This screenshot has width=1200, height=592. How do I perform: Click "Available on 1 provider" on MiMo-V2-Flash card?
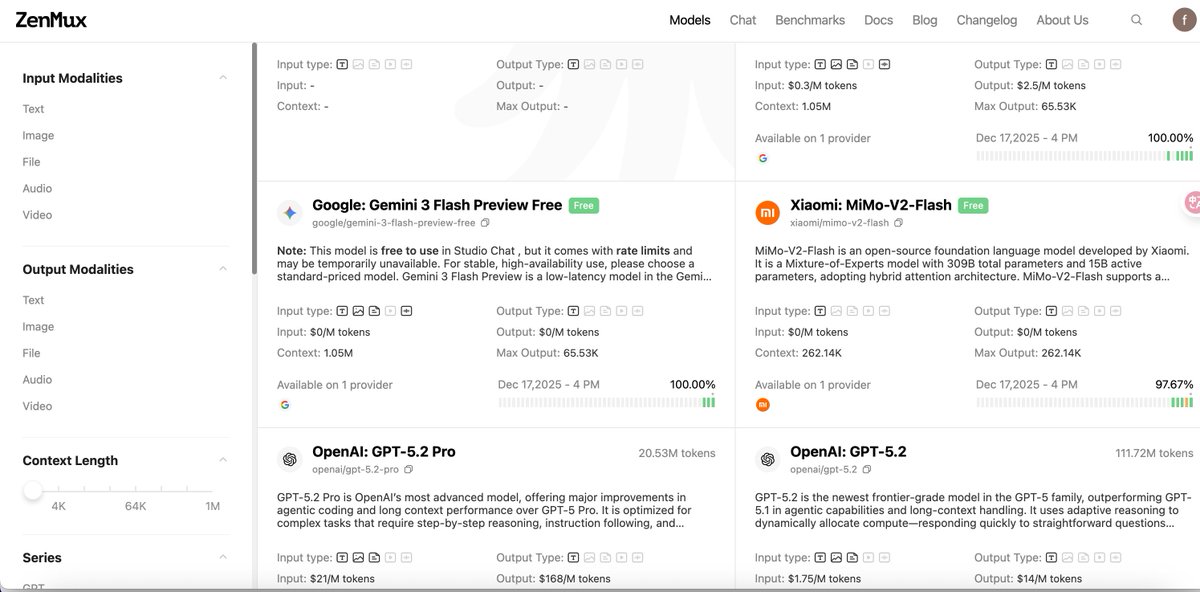813,385
